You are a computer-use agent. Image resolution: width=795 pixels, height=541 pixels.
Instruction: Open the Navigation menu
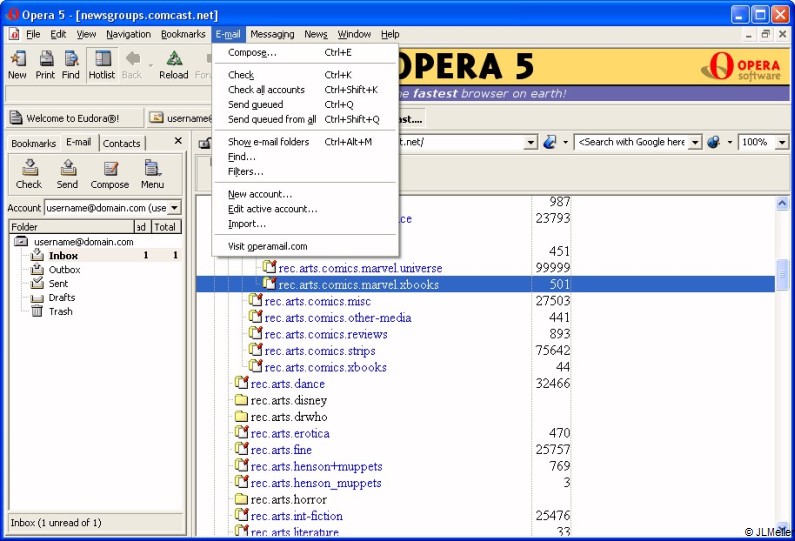pos(128,34)
